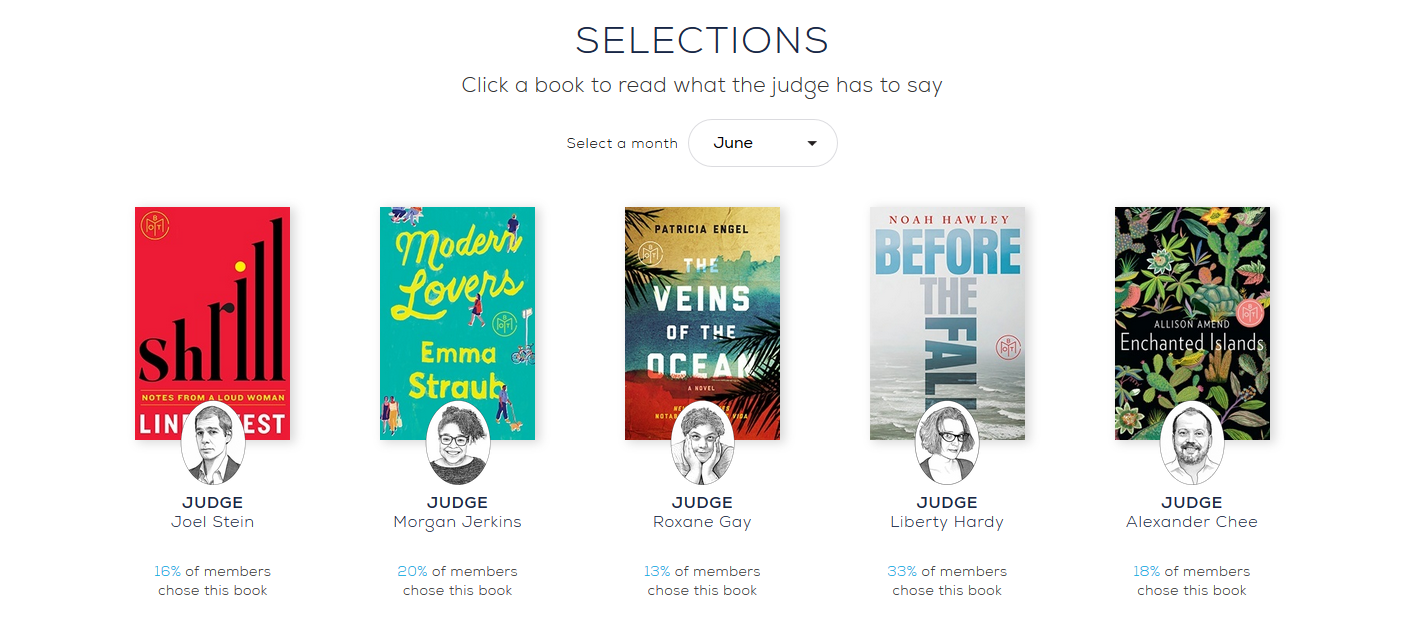This screenshot has width=1405, height=629.
Task: Click Morgan Jerkins' judge portrait icon
Action: click(x=458, y=443)
